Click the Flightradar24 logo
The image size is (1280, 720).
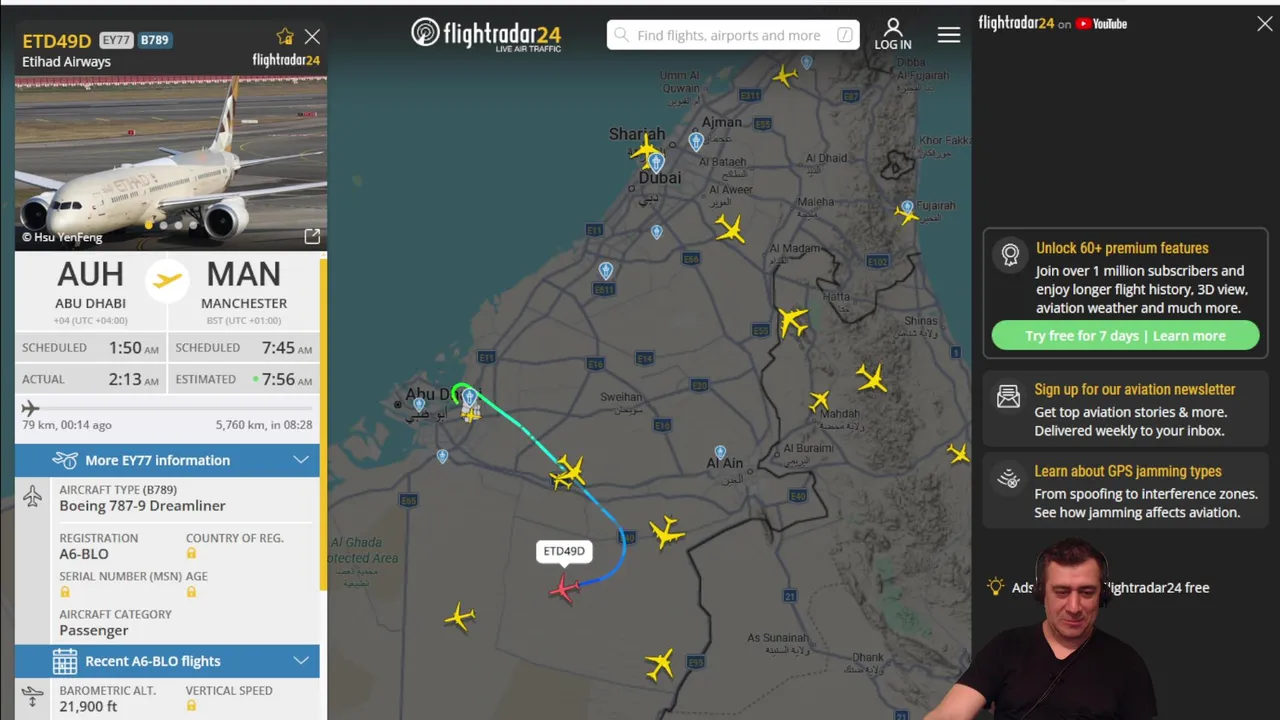pyautogui.click(x=486, y=35)
